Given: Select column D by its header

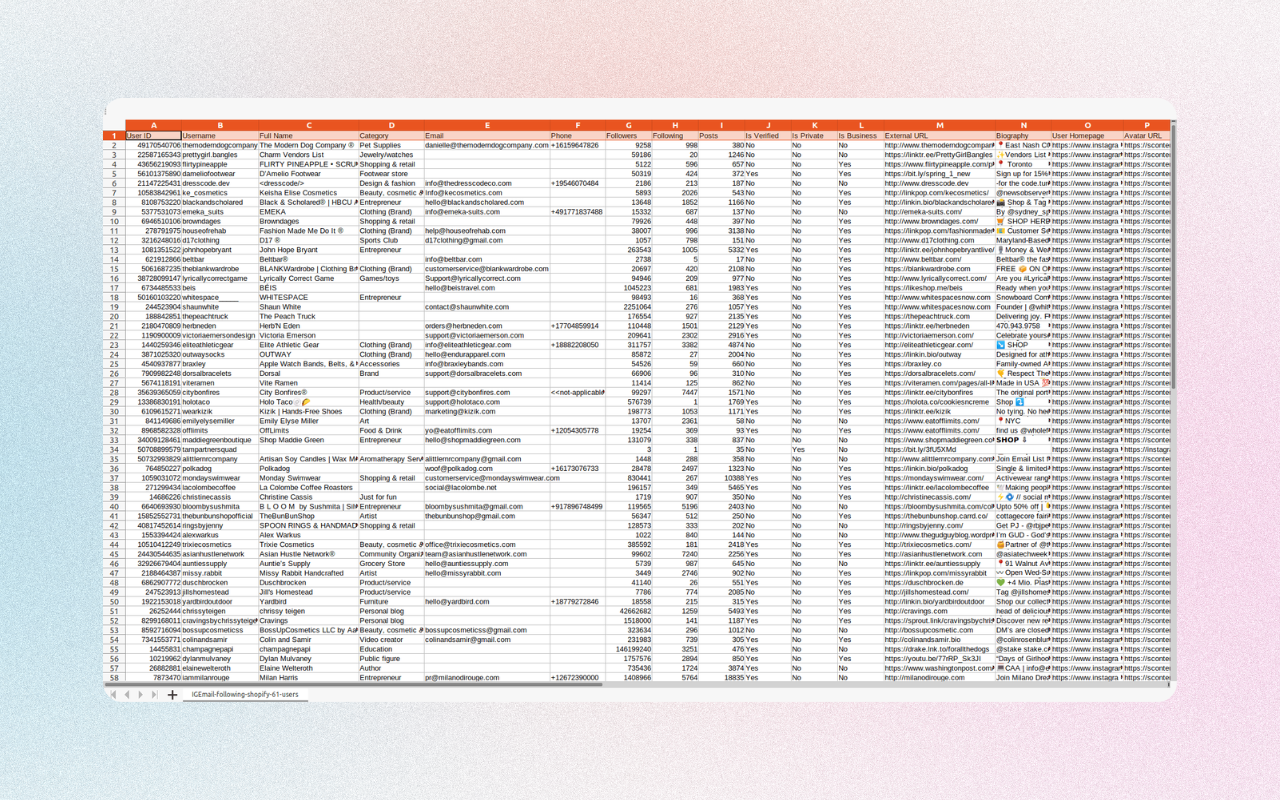Looking at the screenshot, I should [391, 126].
